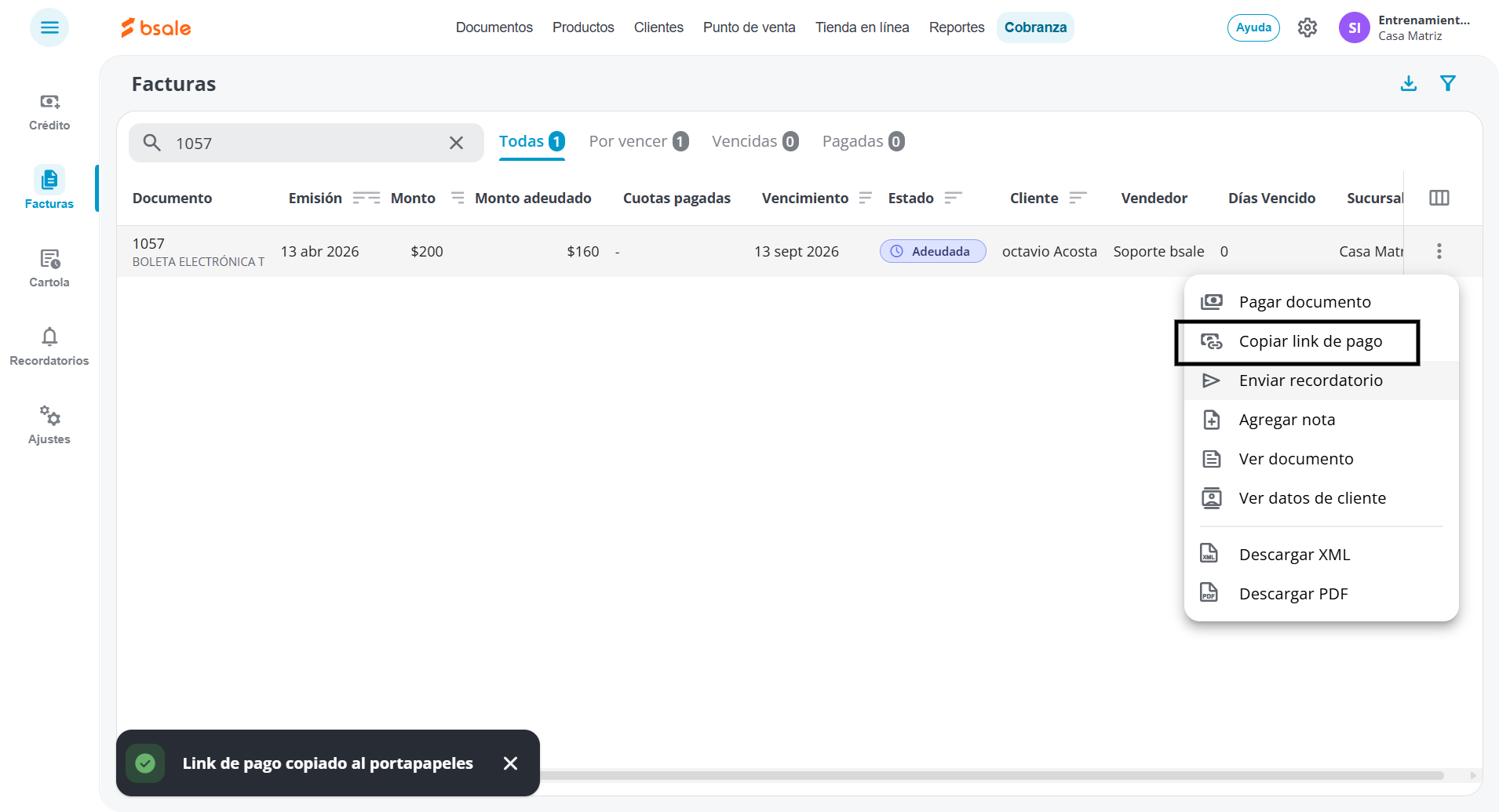This screenshot has height=812, width=1499.
Task: Switch to the Vencidas tab
Action: point(755,141)
